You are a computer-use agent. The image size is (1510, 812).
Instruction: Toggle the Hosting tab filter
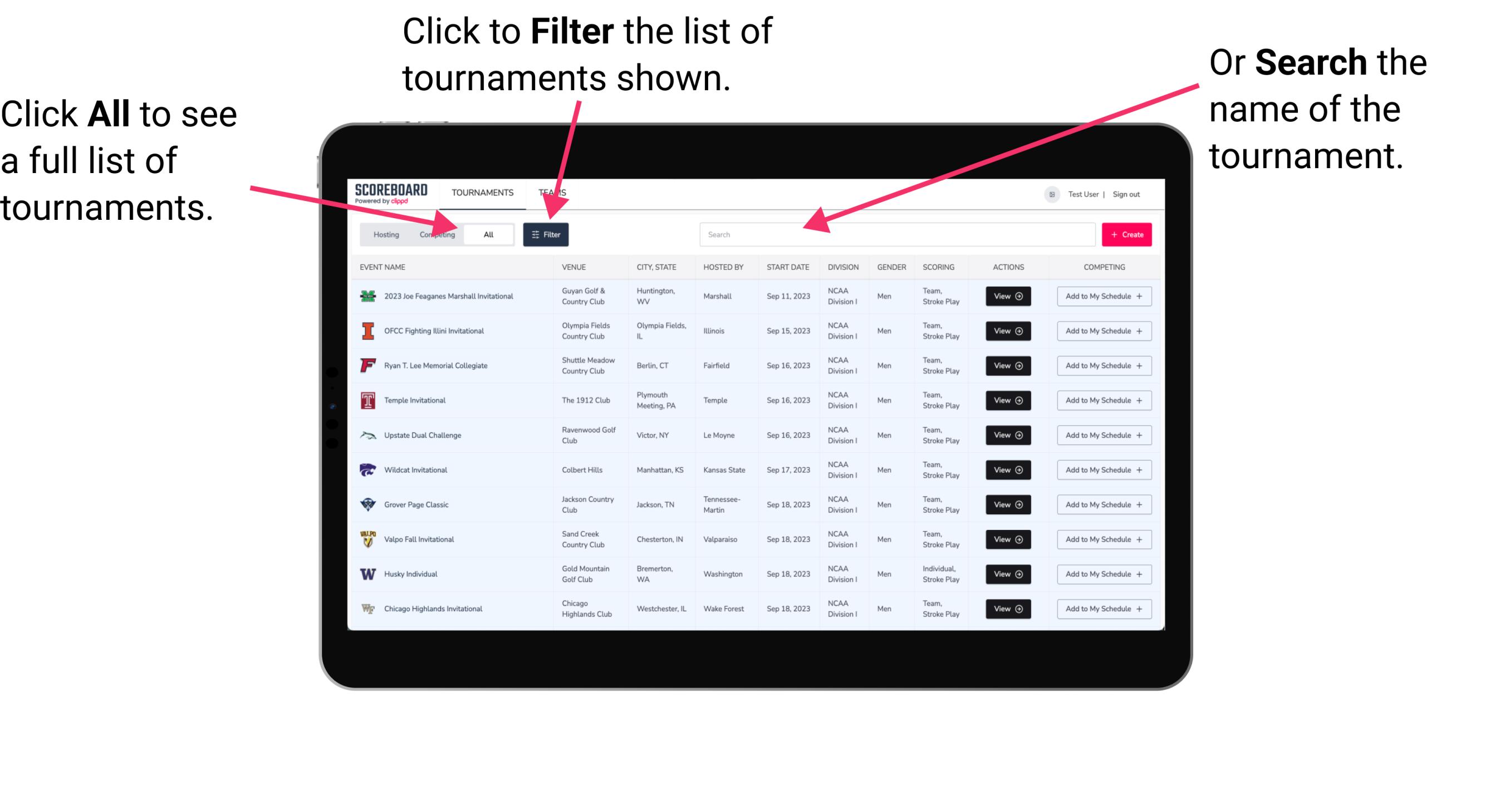pyautogui.click(x=384, y=234)
